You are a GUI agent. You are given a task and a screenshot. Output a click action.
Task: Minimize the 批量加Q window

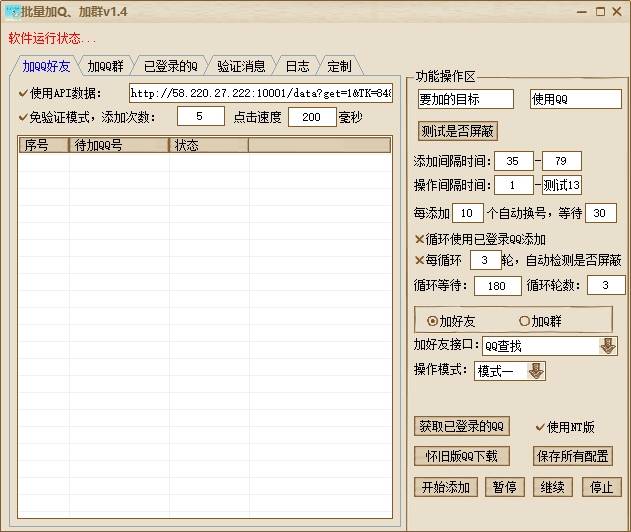tap(582, 12)
